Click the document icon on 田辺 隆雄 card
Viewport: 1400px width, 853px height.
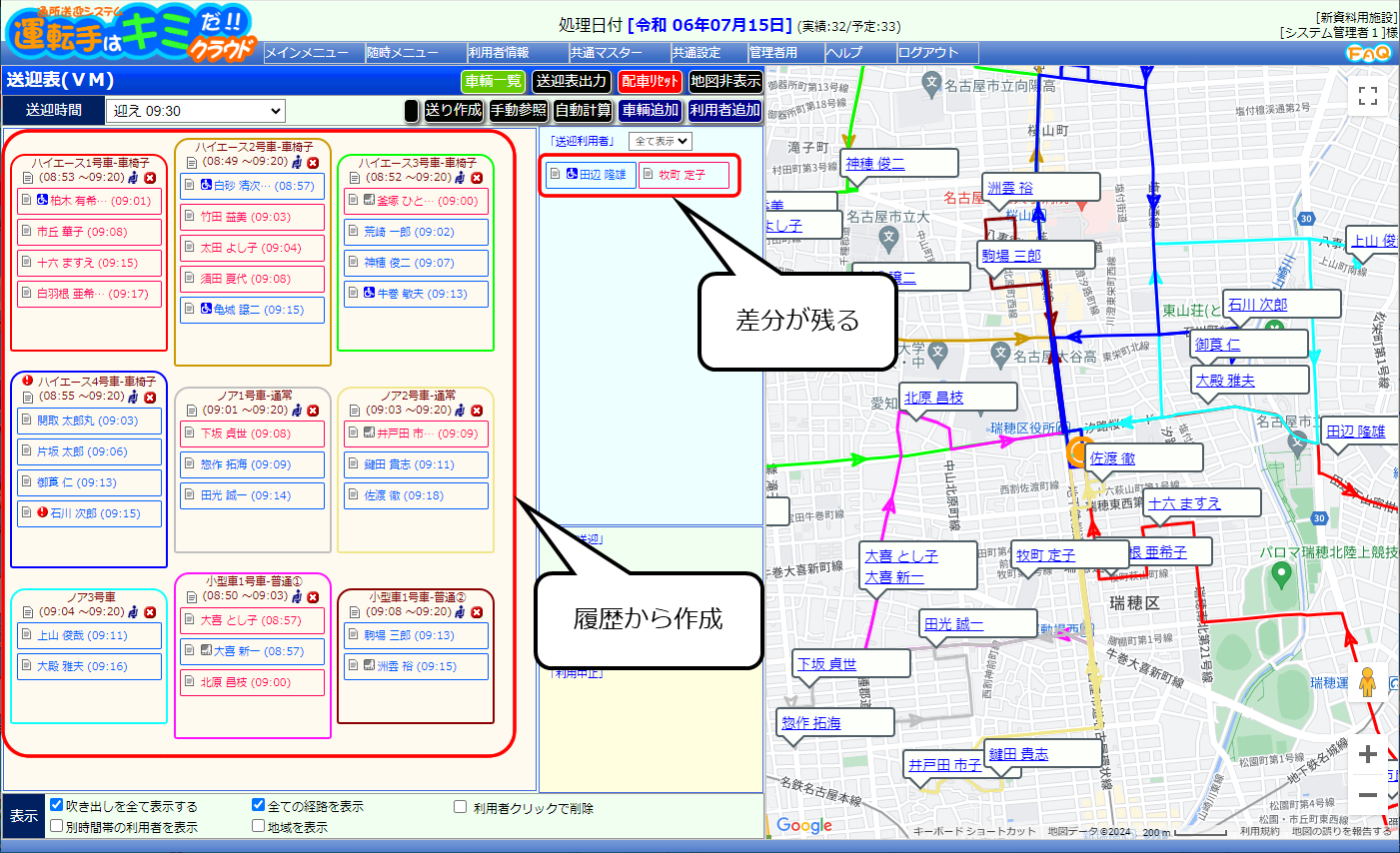(556, 174)
